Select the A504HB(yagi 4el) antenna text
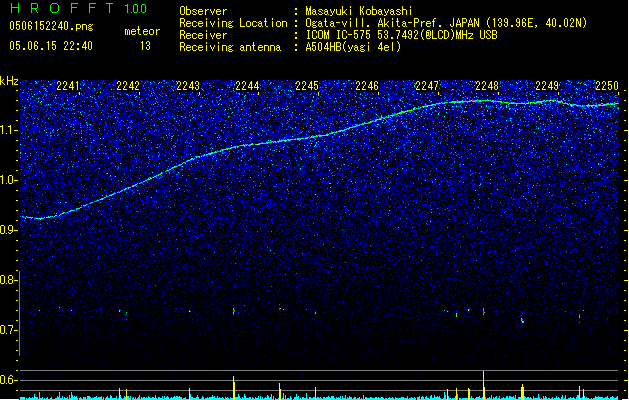Viewport: 629px width, 400px height. coord(353,47)
